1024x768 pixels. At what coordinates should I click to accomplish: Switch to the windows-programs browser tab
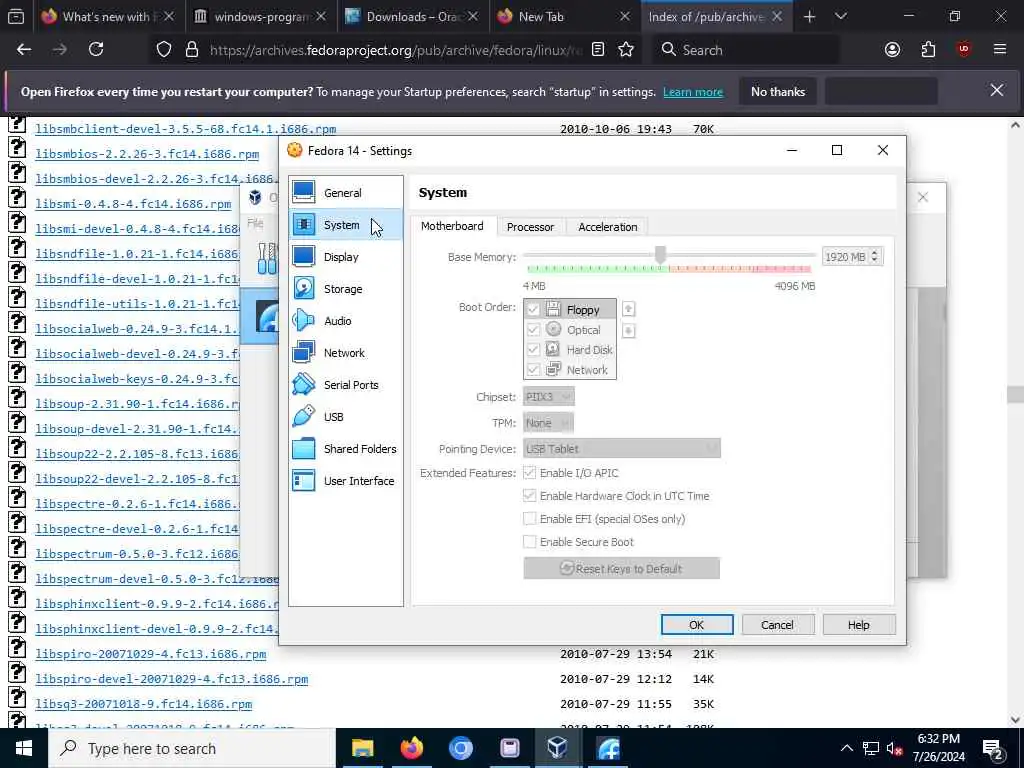coord(261,17)
